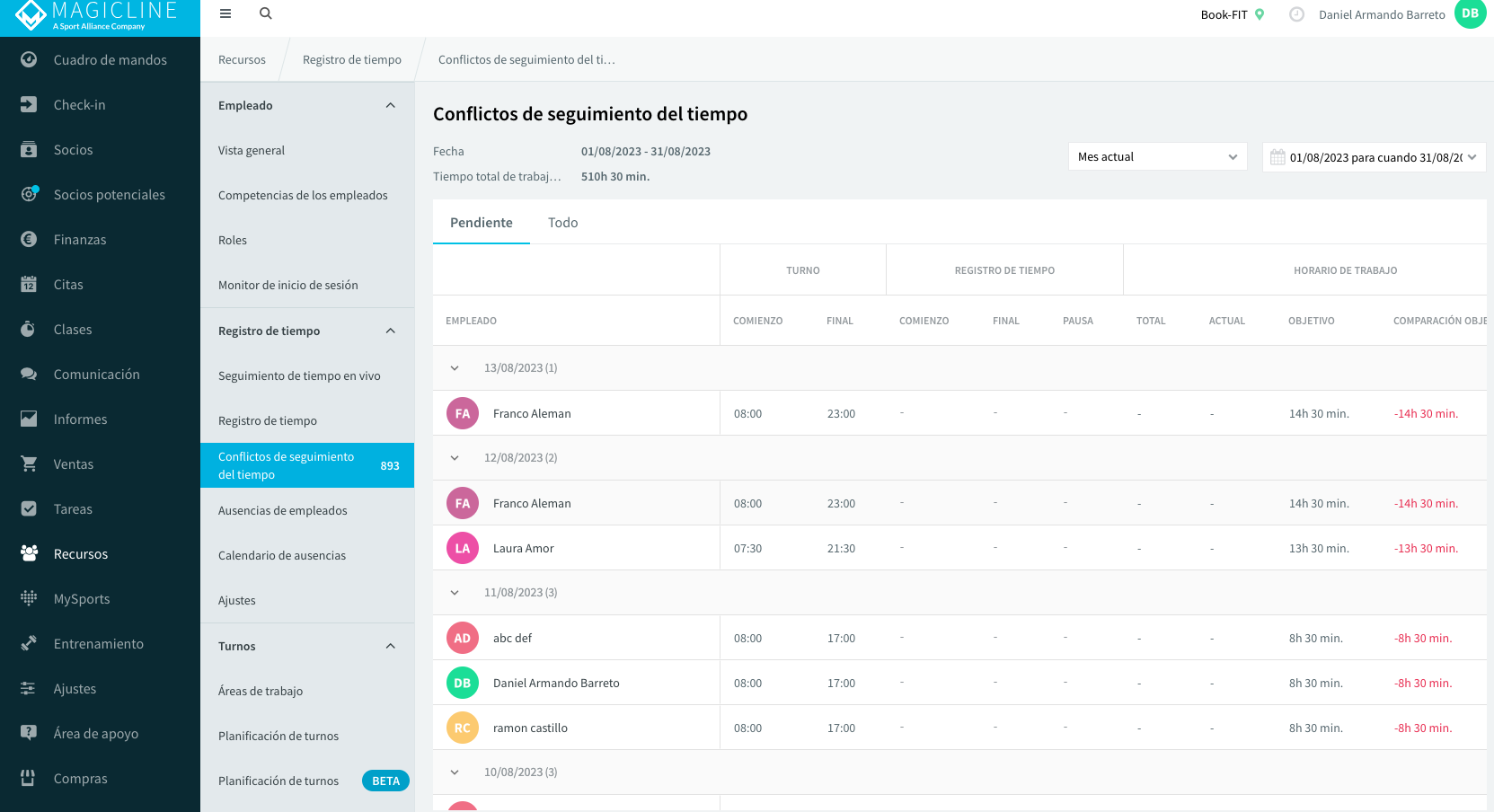This screenshot has width=1494, height=812.
Task: Click the DB user avatar in header
Action: click(x=1471, y=13)
